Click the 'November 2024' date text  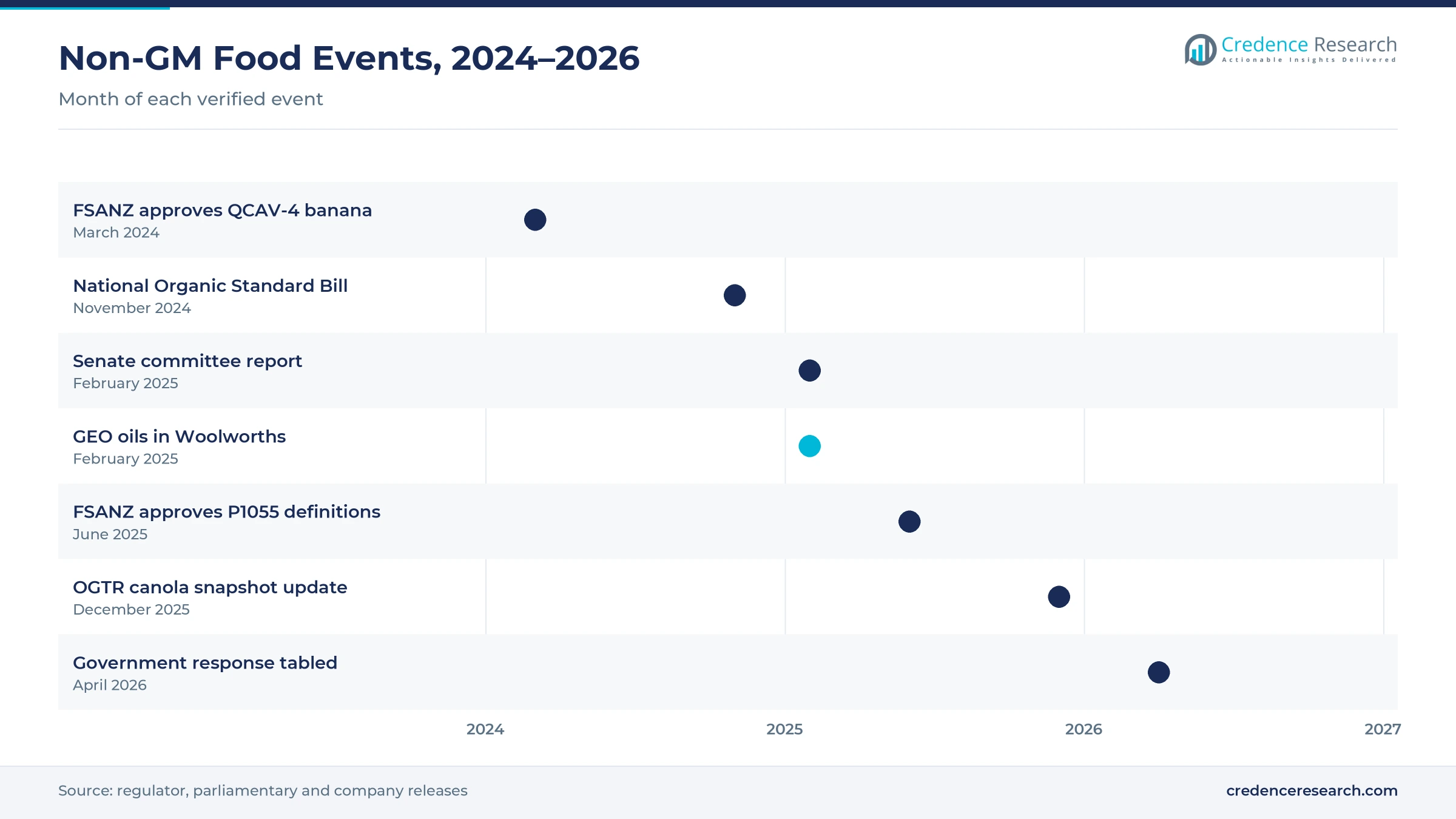[132, 308]
